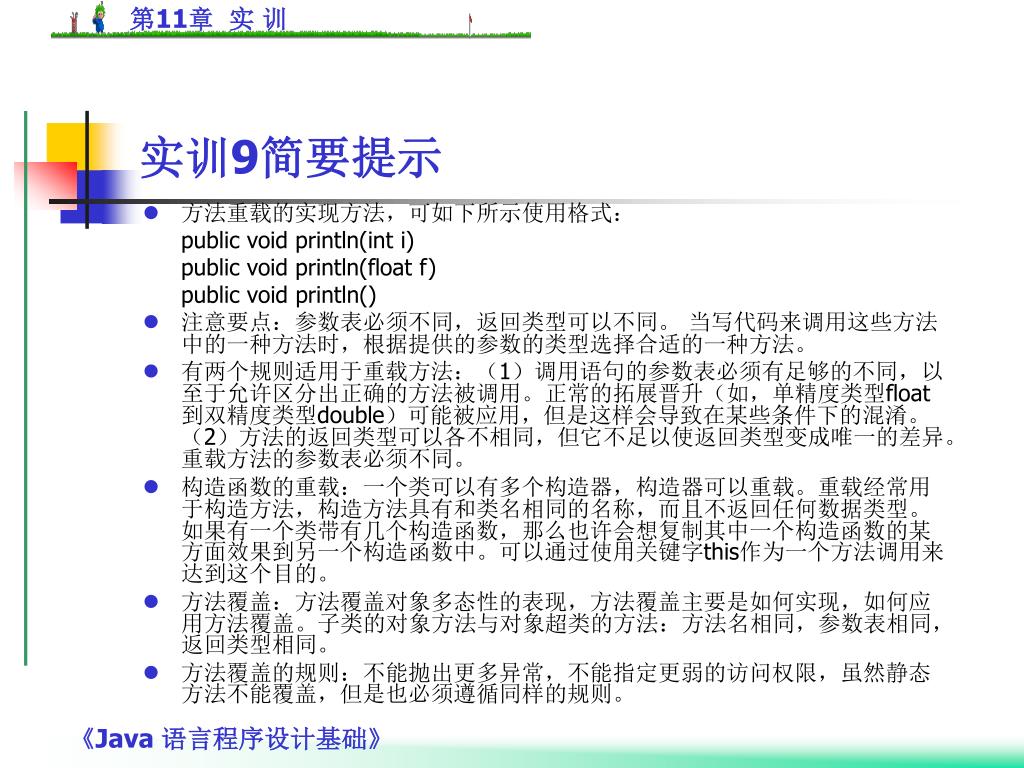Click the red flag on the grass line
This screenshot has width=1024, height=768.
click(470, 24)
